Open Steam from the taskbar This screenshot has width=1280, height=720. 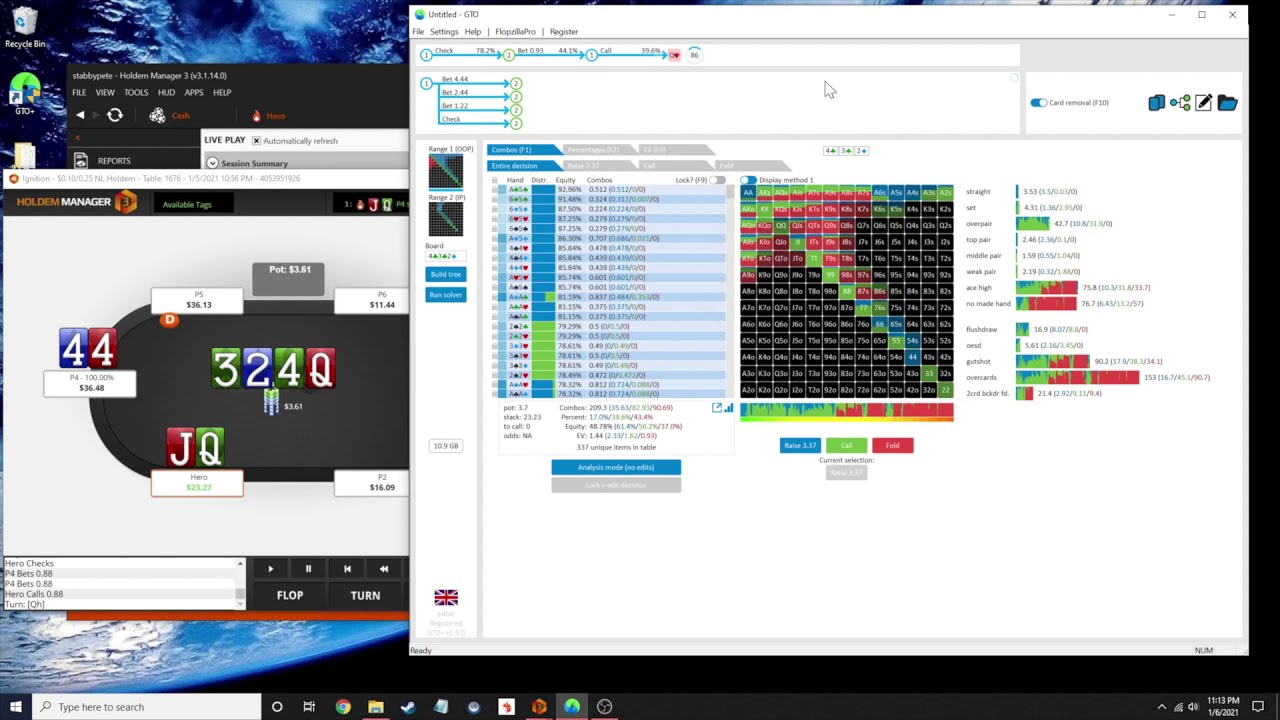click(x=408, y=707)
